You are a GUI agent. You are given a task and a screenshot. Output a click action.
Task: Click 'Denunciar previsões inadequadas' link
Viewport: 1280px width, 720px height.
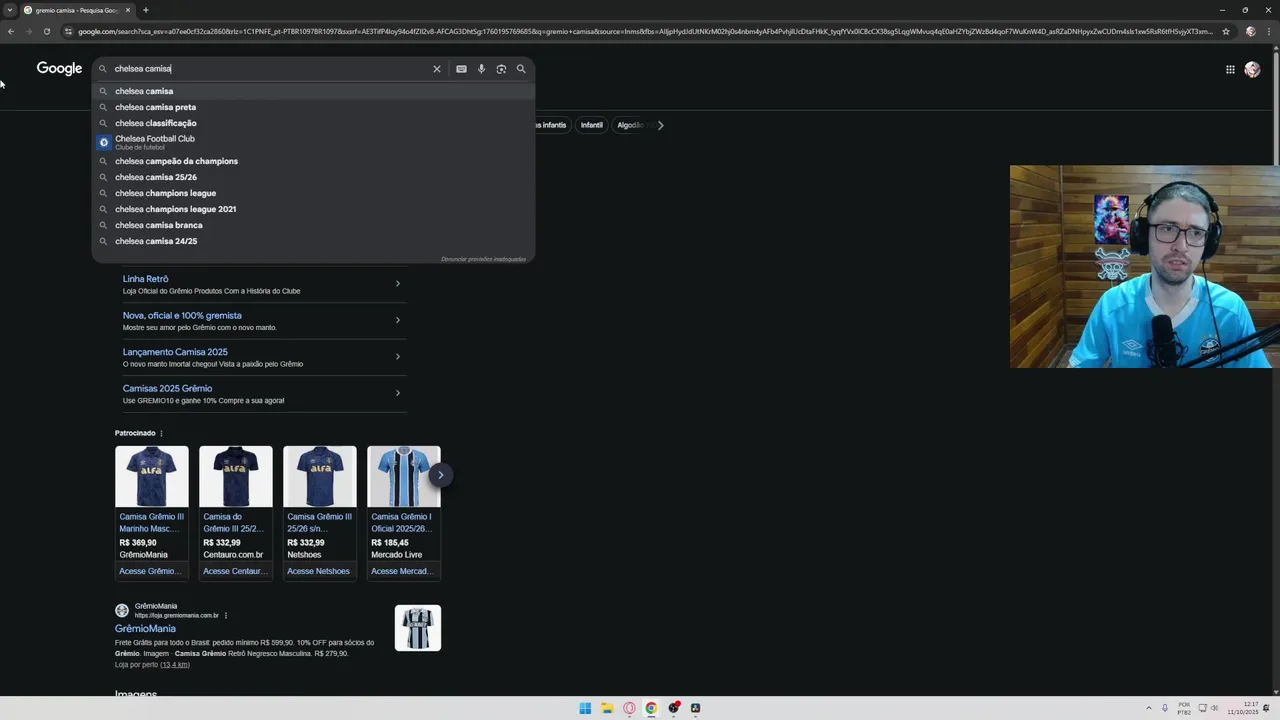(483, 259)
